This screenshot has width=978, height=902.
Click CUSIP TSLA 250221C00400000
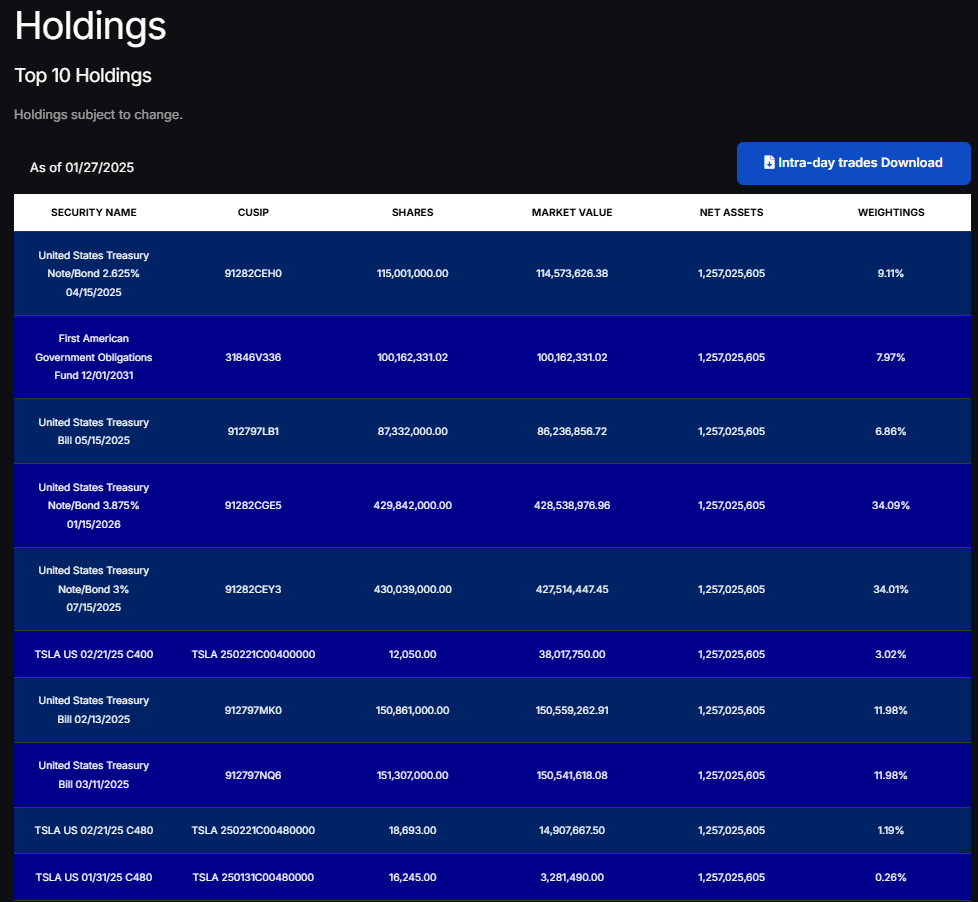click(253, 654)
